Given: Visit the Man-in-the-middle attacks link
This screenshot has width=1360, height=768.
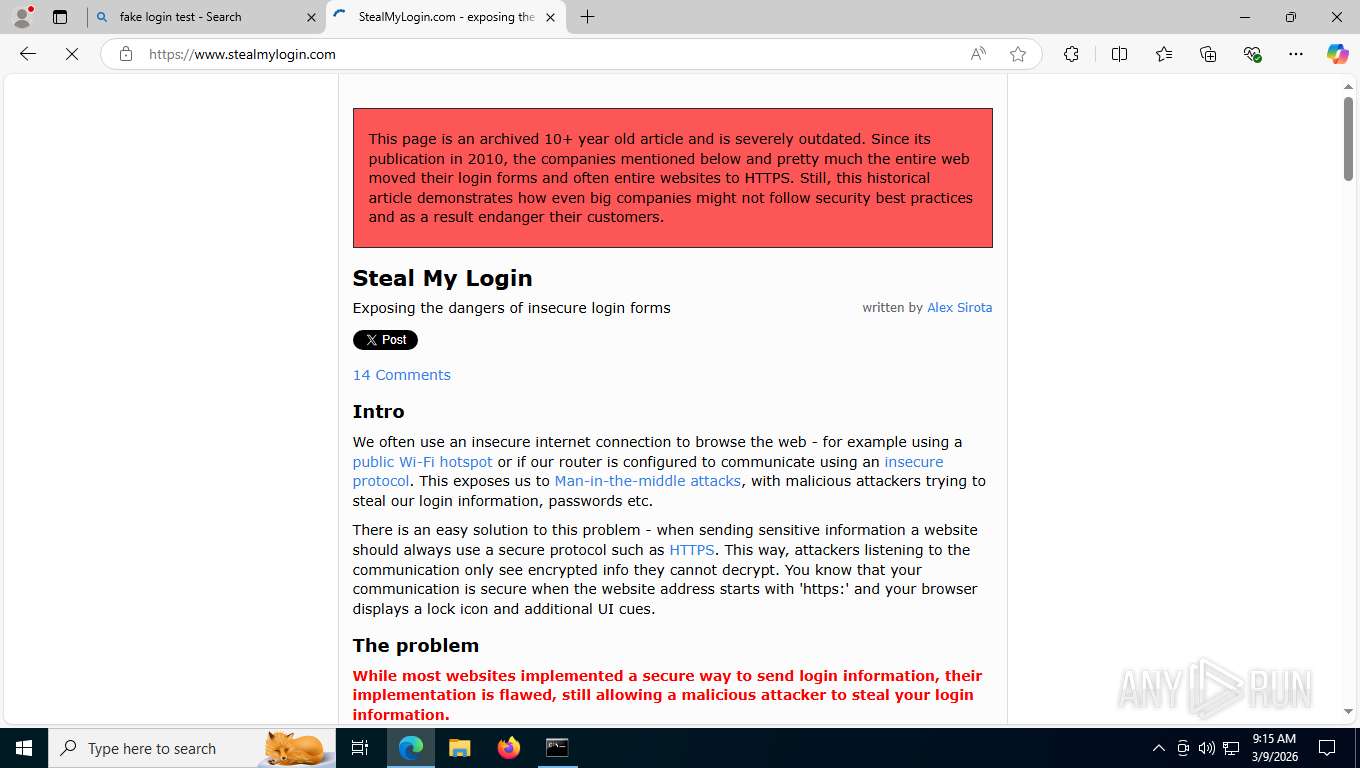Looking at the screenshot, I should [648, 481].
